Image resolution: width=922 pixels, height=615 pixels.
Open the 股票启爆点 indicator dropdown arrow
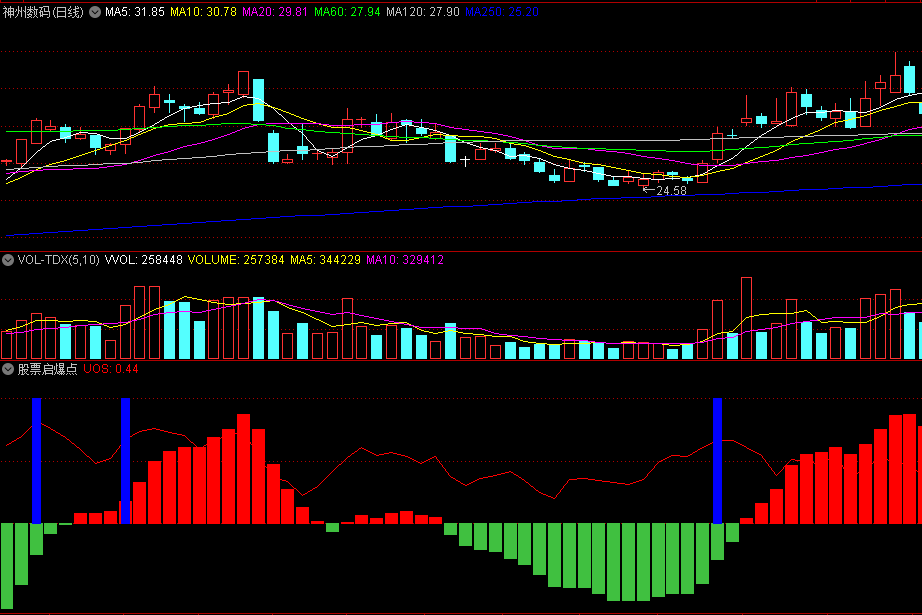click(8, 369)
